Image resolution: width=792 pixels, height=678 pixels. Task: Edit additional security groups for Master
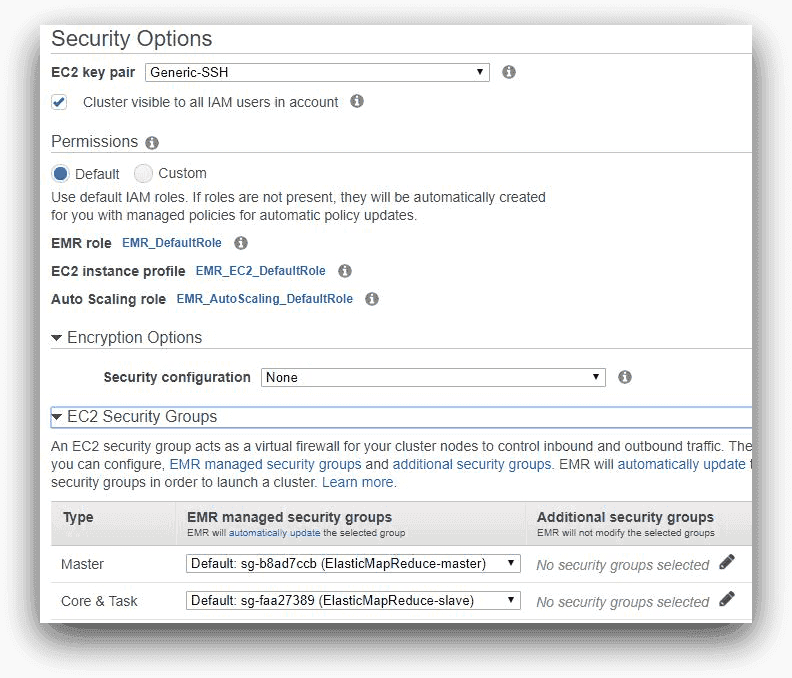pos(727,563)
